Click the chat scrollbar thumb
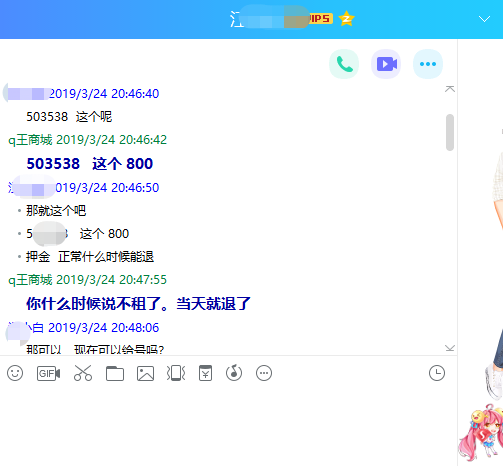The image size is (503, 466). [x=450, y=132]
